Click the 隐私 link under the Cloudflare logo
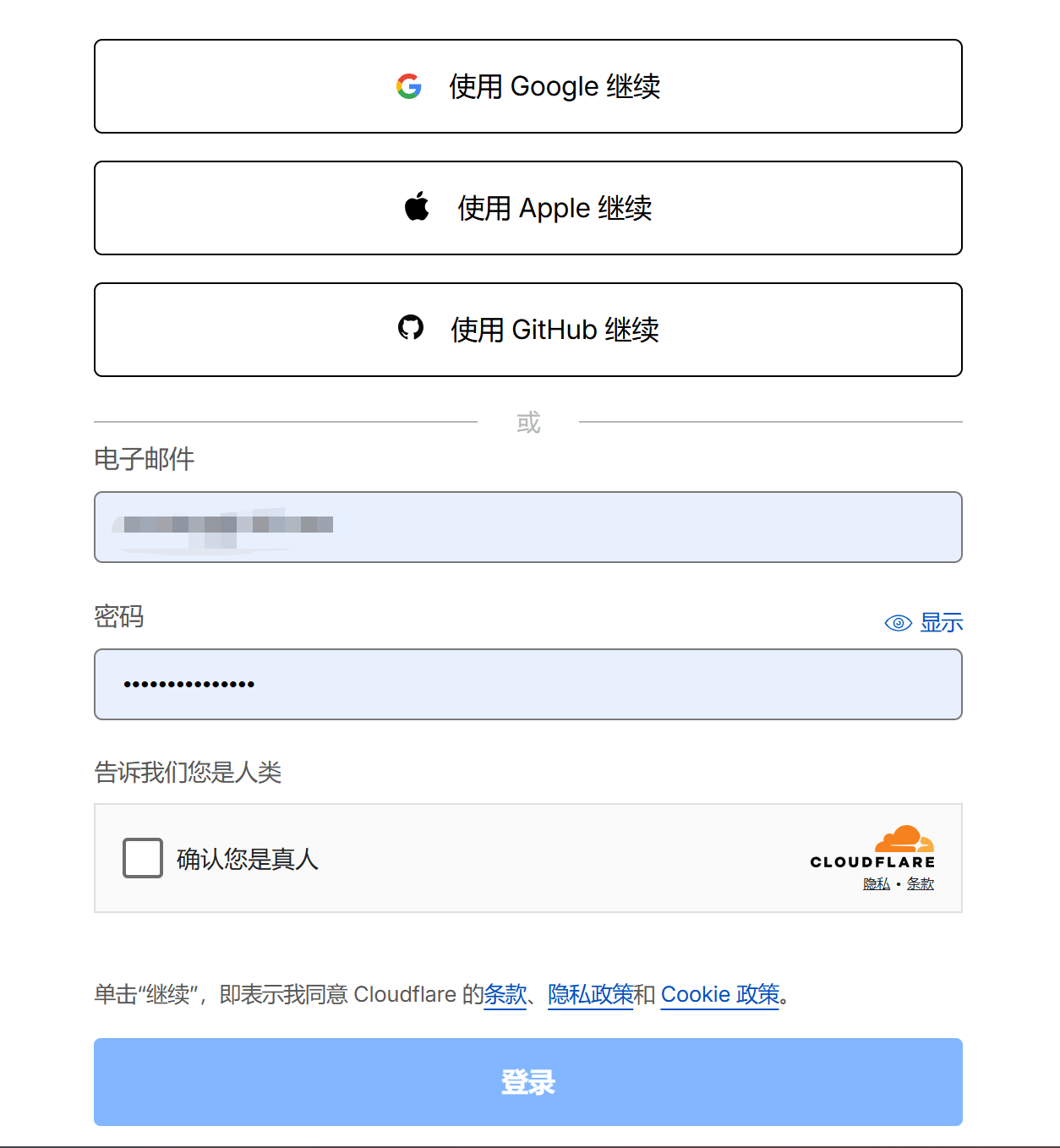The width and height of the screenshot is (1060, 1148). point(875,883)
